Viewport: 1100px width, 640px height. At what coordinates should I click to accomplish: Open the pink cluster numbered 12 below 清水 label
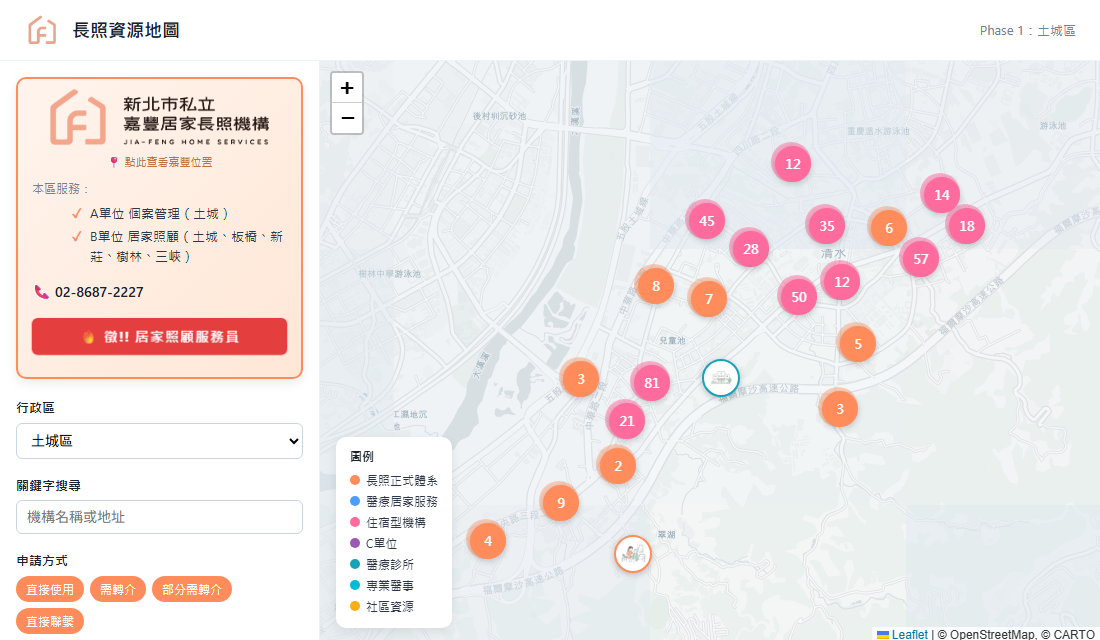[841, 281]
